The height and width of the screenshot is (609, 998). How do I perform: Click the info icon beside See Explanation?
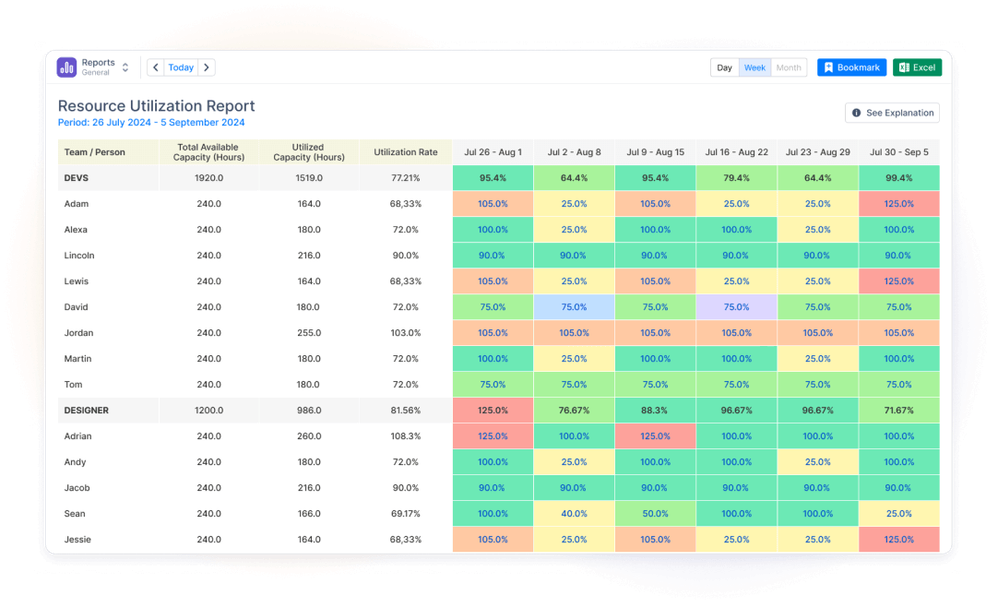click(x=856, y=113)
